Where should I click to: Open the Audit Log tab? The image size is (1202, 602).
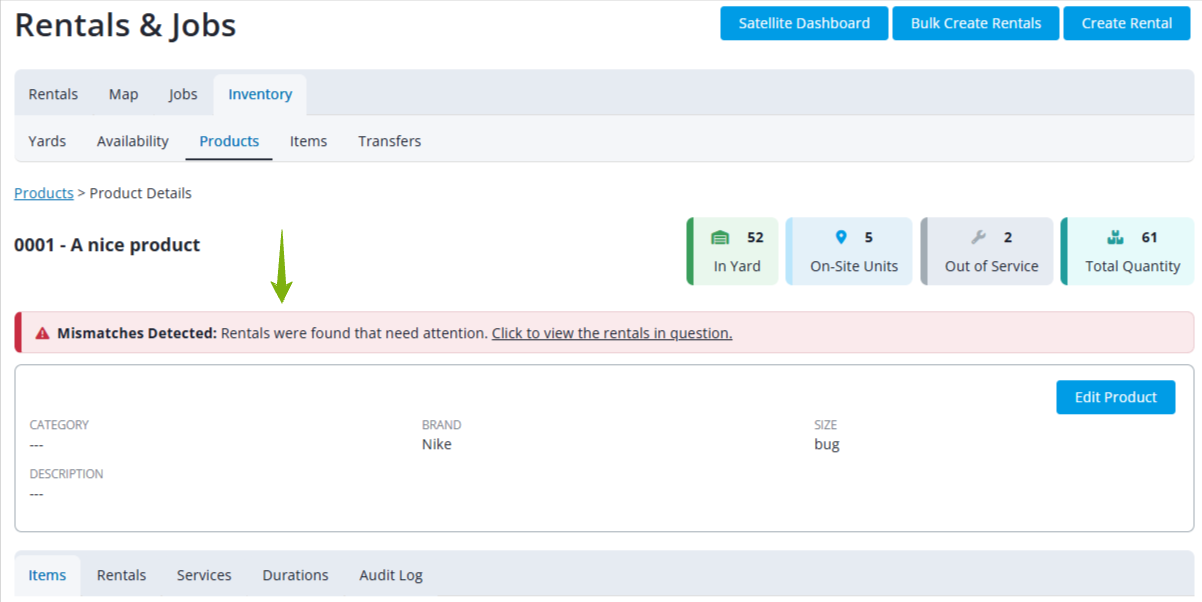391,575
